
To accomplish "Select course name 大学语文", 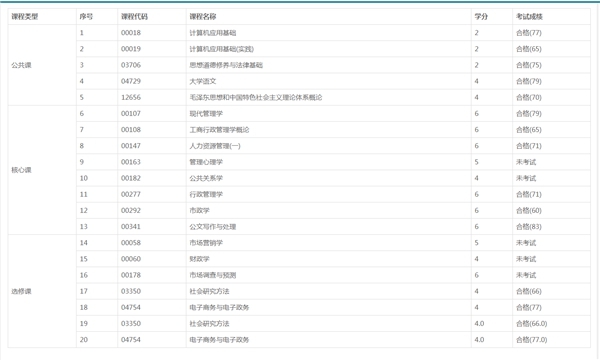I will click(x=203, y=81).
